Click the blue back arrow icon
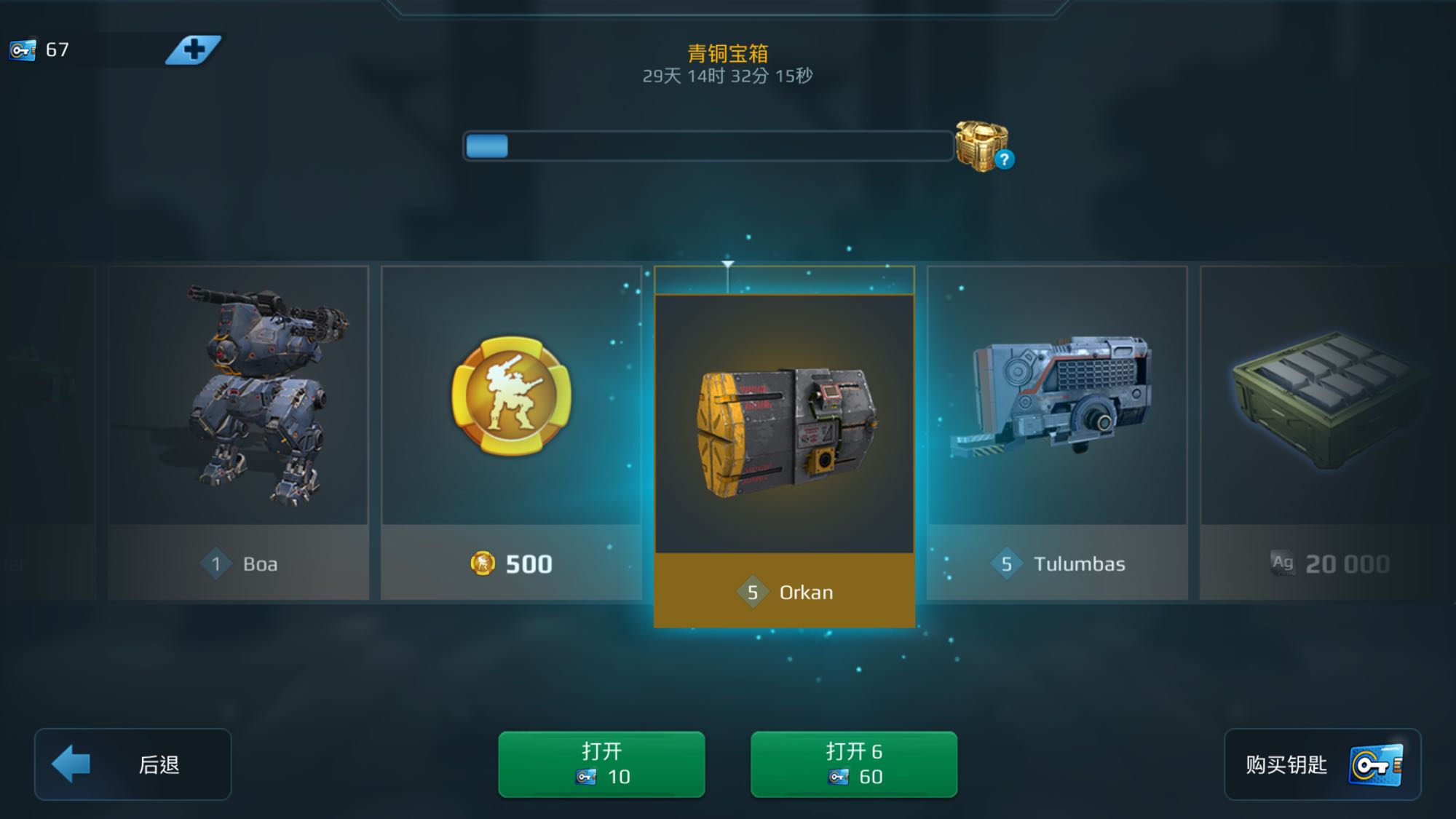This screenshot has width=1456, height=819. point(71,764)
